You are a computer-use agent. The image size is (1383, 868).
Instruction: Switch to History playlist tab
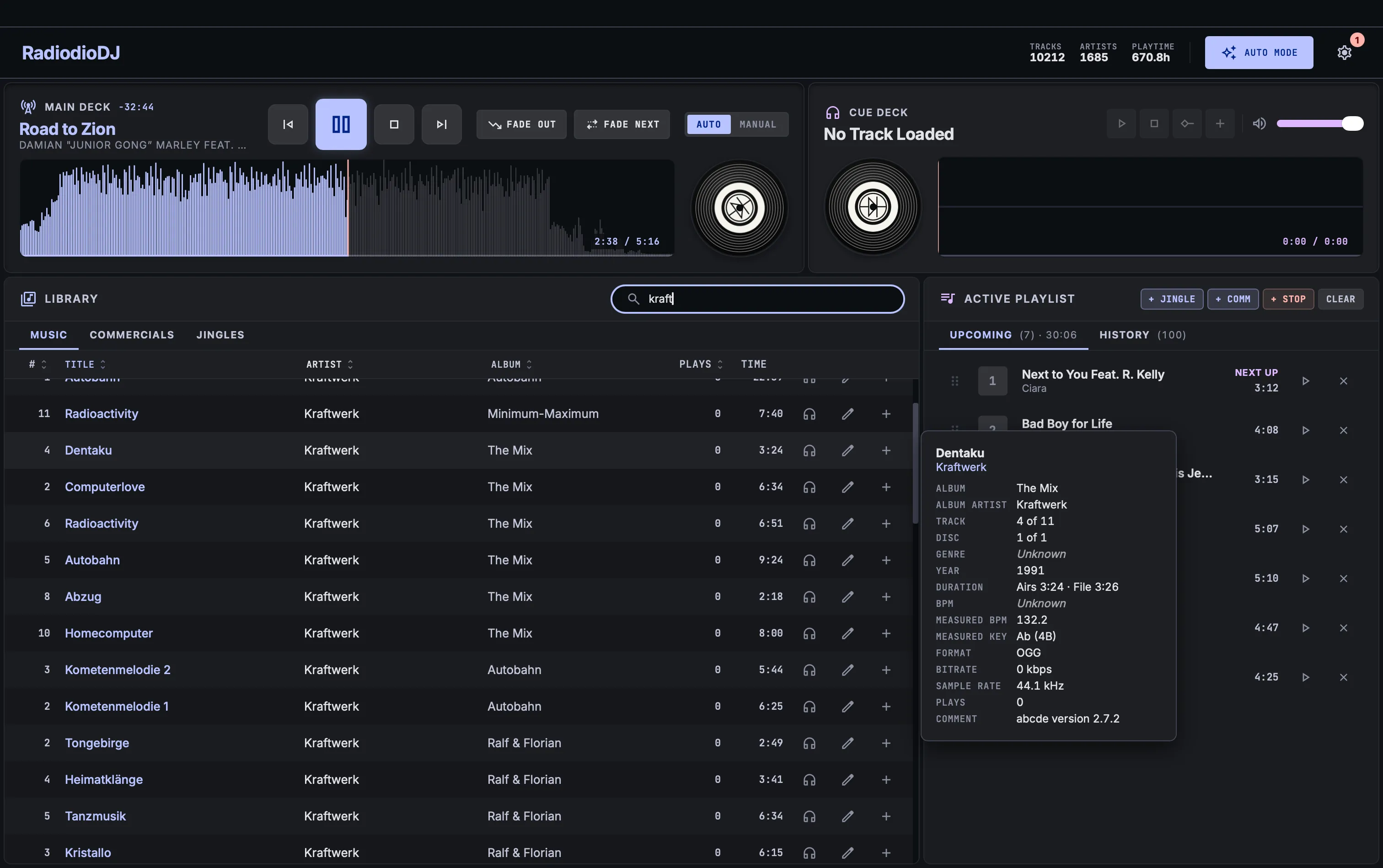(x=1142, y=335)
